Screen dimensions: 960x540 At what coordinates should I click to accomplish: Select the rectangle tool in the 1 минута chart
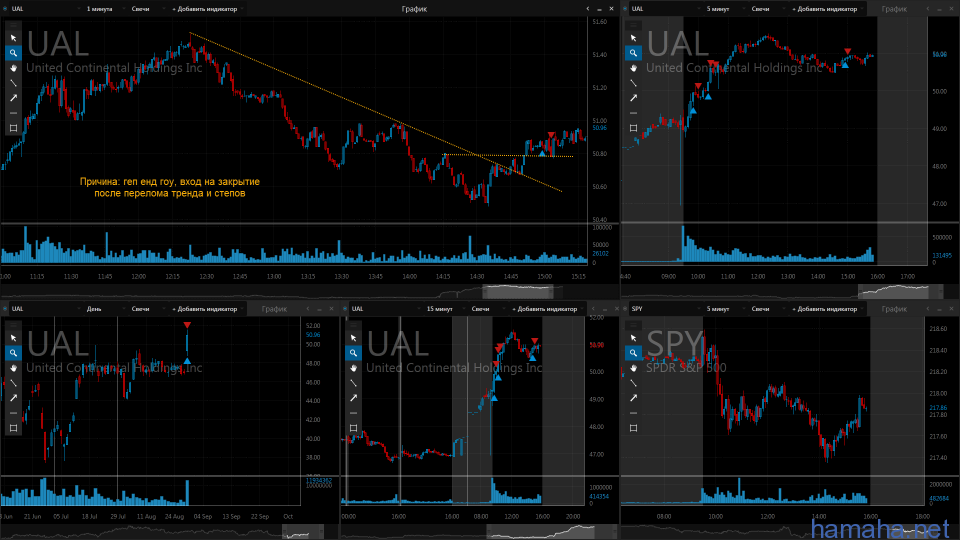tap(13, 128)
